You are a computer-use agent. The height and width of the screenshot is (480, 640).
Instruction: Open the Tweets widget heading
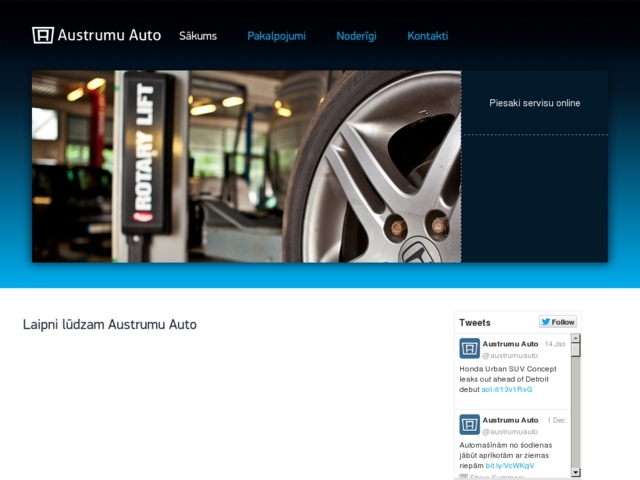pyautogui.click(x=475, y=323)
